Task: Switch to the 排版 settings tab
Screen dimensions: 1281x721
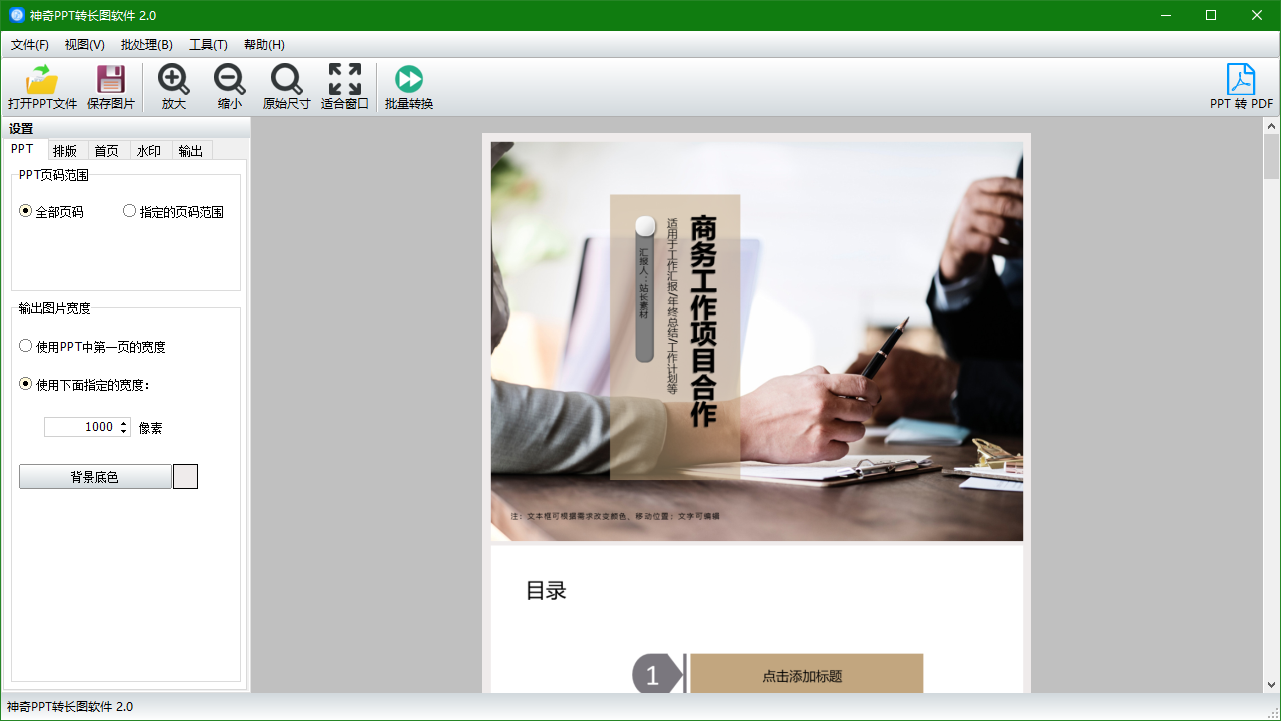Action: (65, 151)
